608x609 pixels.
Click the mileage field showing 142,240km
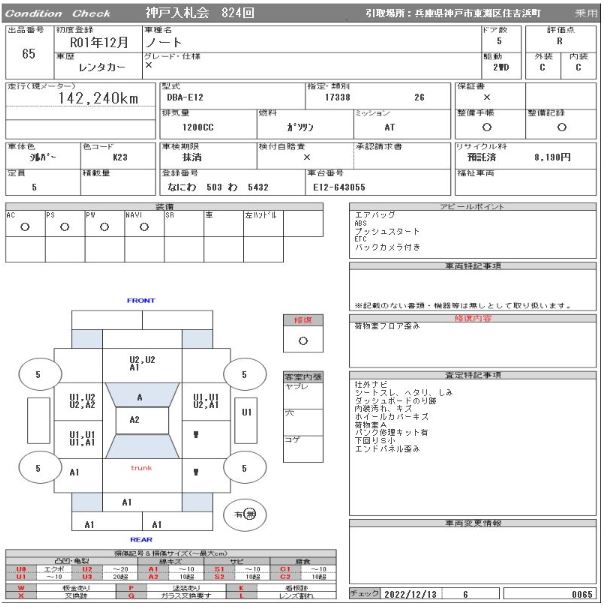point(98,98)
